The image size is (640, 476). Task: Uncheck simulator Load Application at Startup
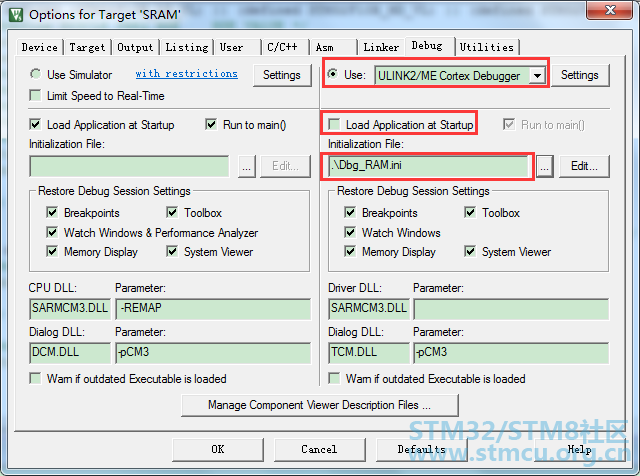click(36, 124)
